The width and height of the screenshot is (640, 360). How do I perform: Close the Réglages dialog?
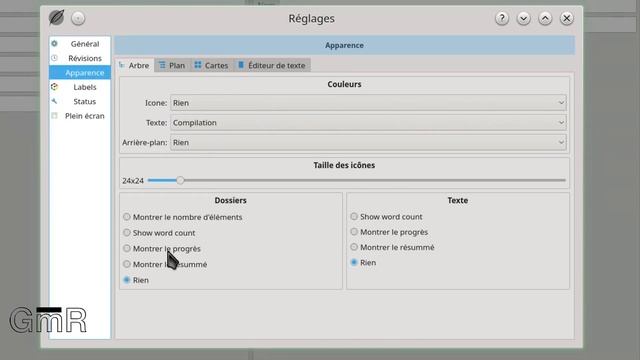pyautogui.click(x=567, y=18)
